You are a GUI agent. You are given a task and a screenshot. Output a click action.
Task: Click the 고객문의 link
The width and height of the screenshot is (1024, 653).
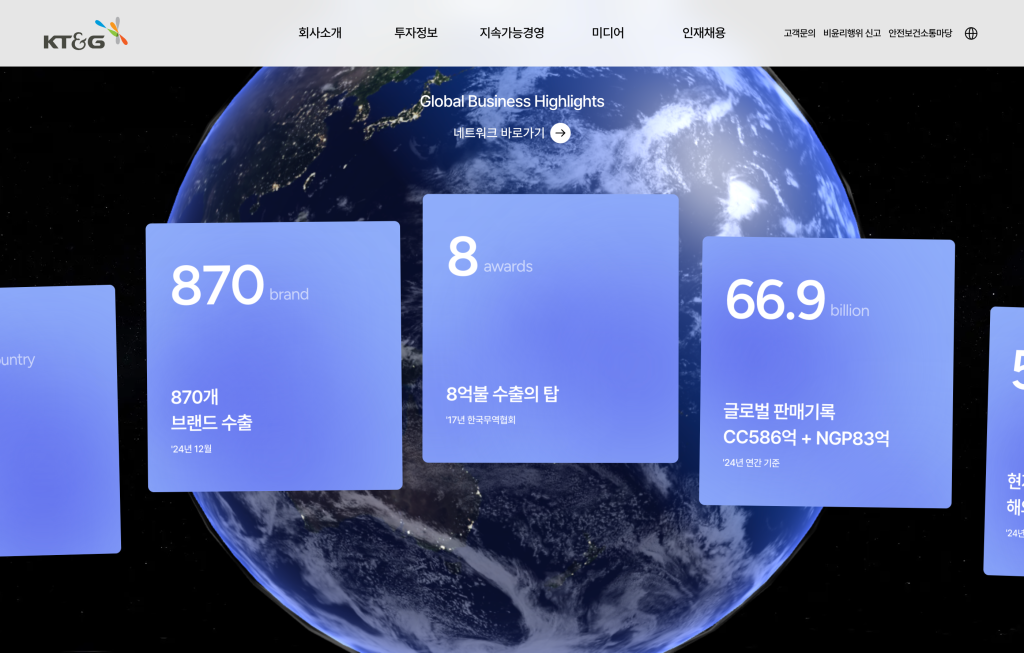pyautogui.click(x=799, y=34)
